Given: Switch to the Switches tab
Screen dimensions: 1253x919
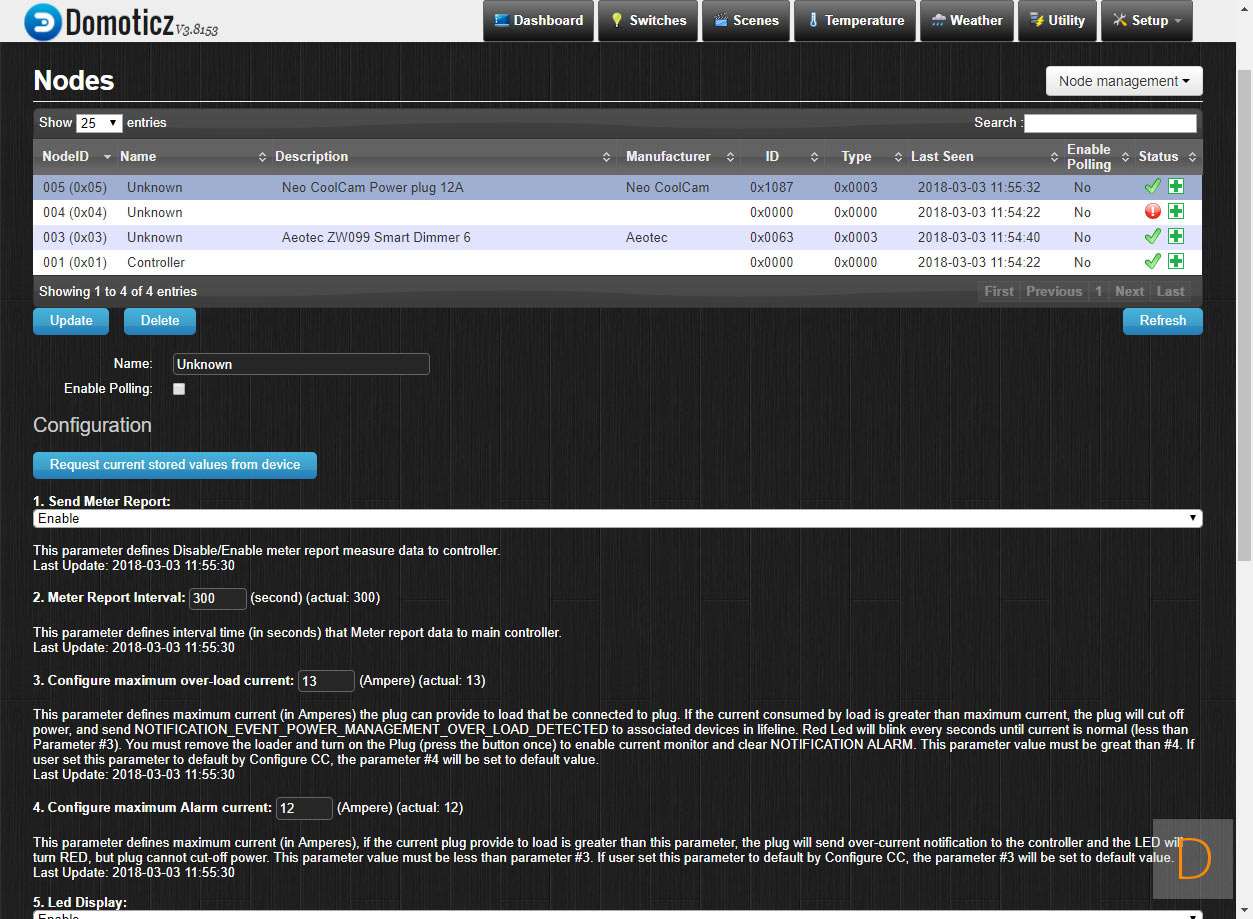Looking at the screenshot, I should point(648,21).
